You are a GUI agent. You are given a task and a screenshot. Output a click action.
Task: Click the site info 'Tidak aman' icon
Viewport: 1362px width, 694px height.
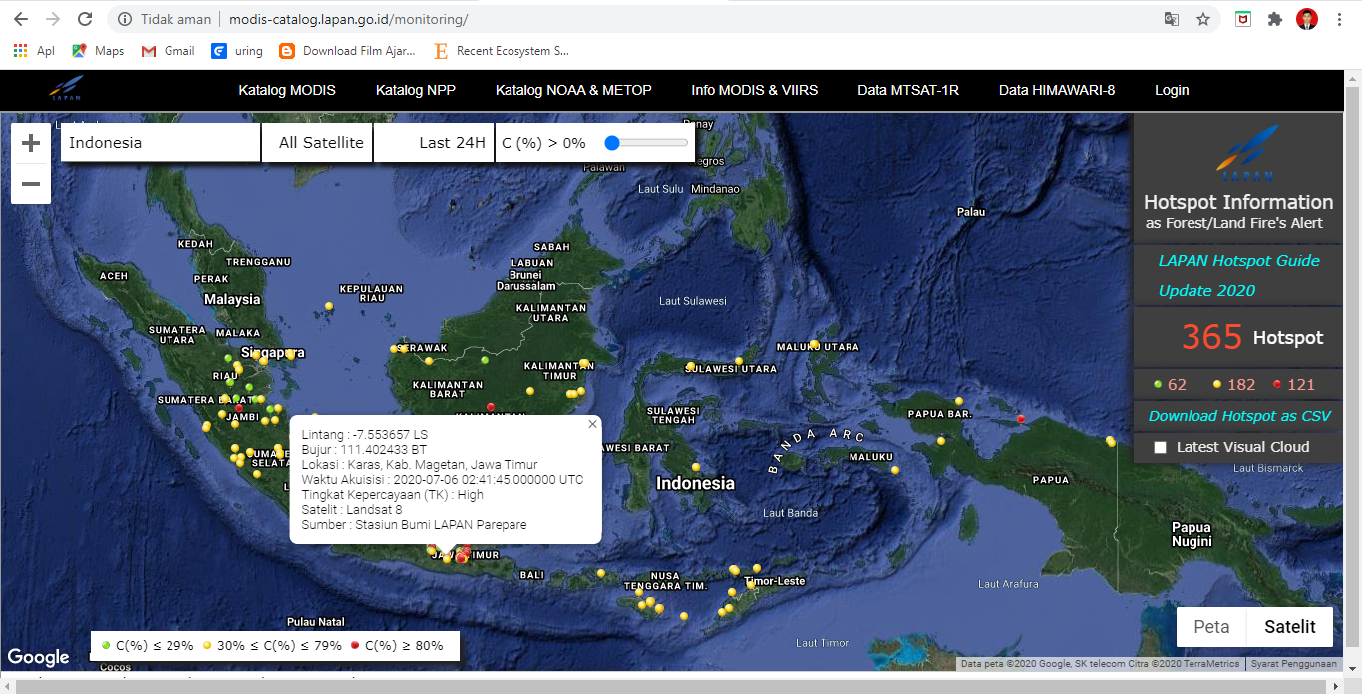pyautogui.click(x=125, y=19)
